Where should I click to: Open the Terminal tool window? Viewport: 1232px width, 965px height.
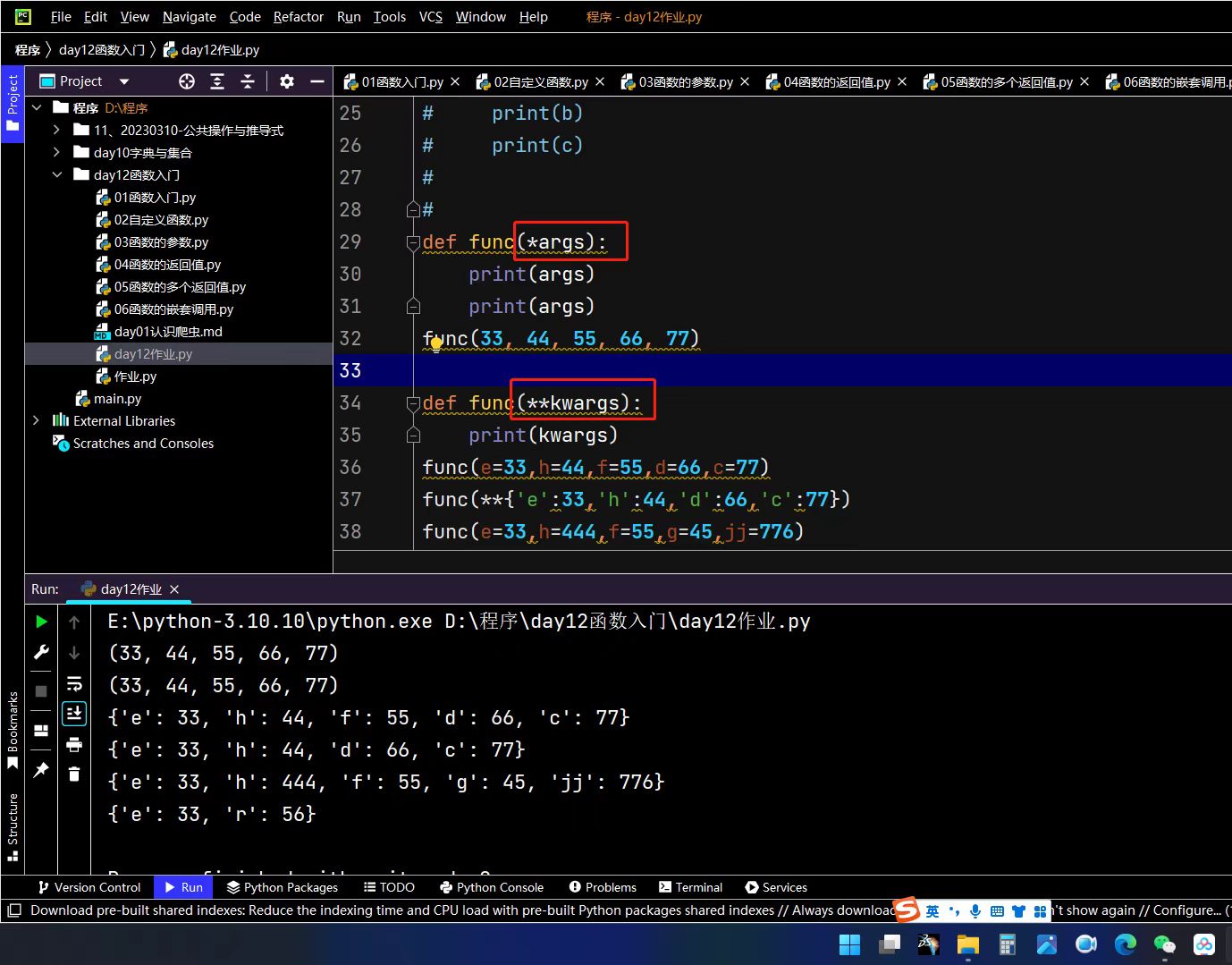coord(690,887)
